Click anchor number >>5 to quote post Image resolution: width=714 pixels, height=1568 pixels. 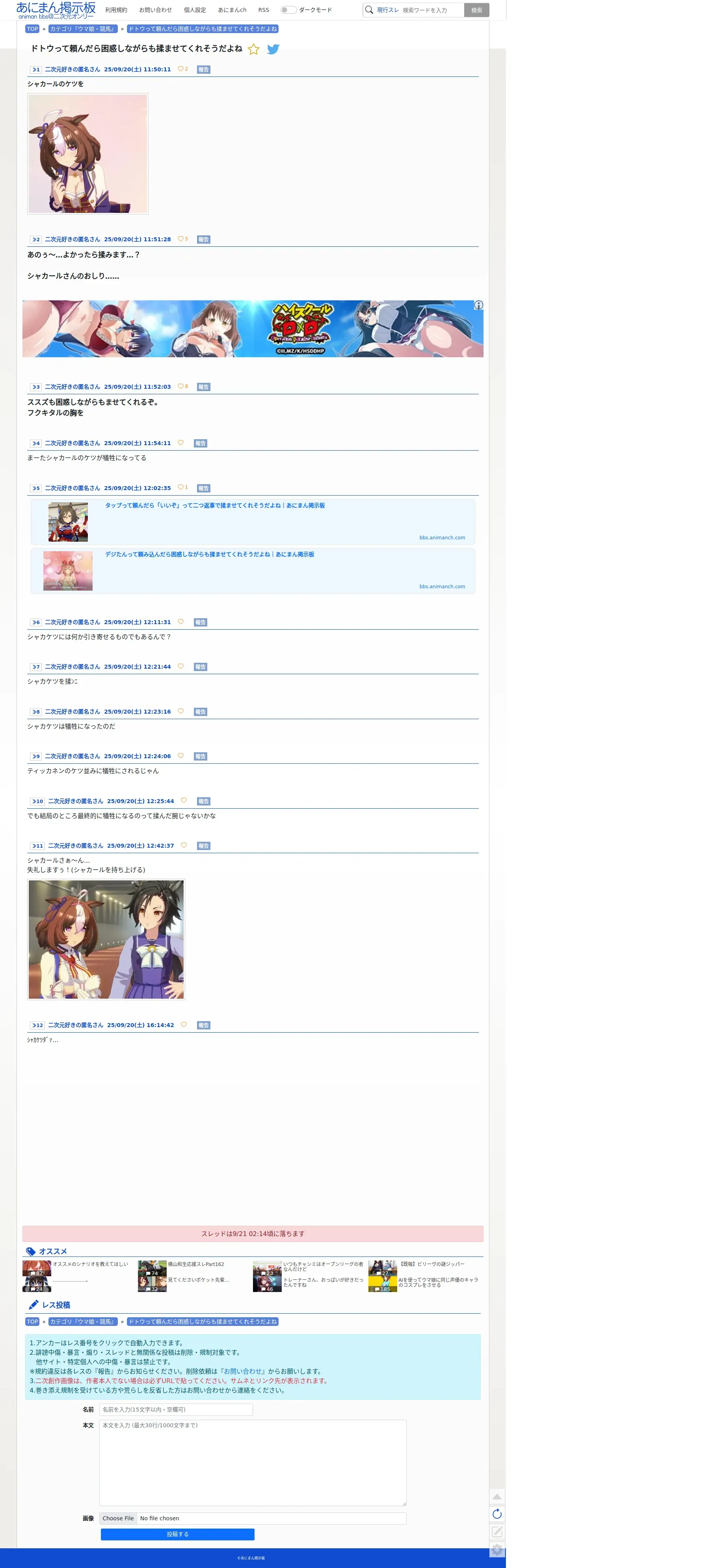click(x=36, y=488)
